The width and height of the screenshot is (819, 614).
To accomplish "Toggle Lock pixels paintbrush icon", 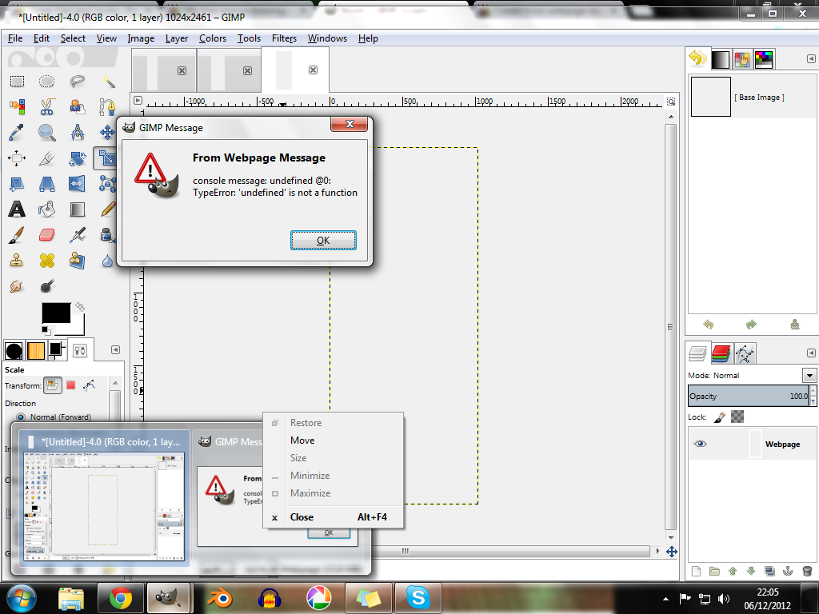I will click(x=719, y=417).
